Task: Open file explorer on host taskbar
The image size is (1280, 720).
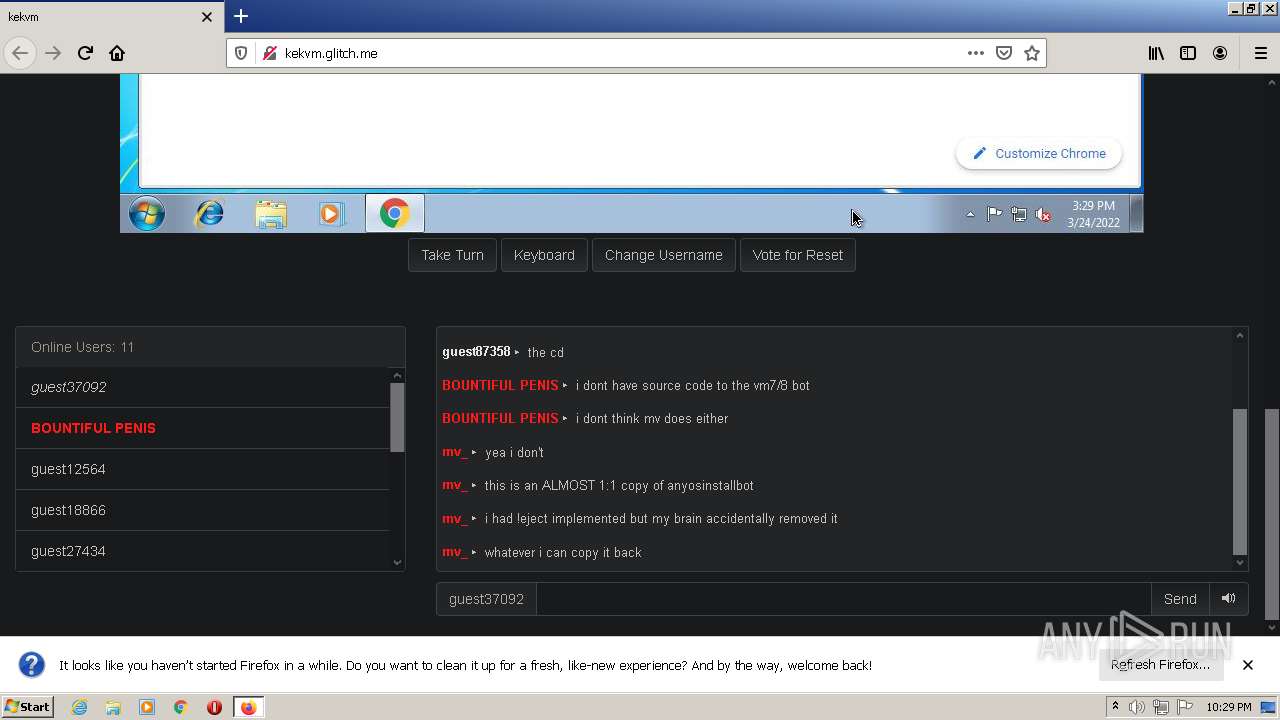Action: coord(113,707)
